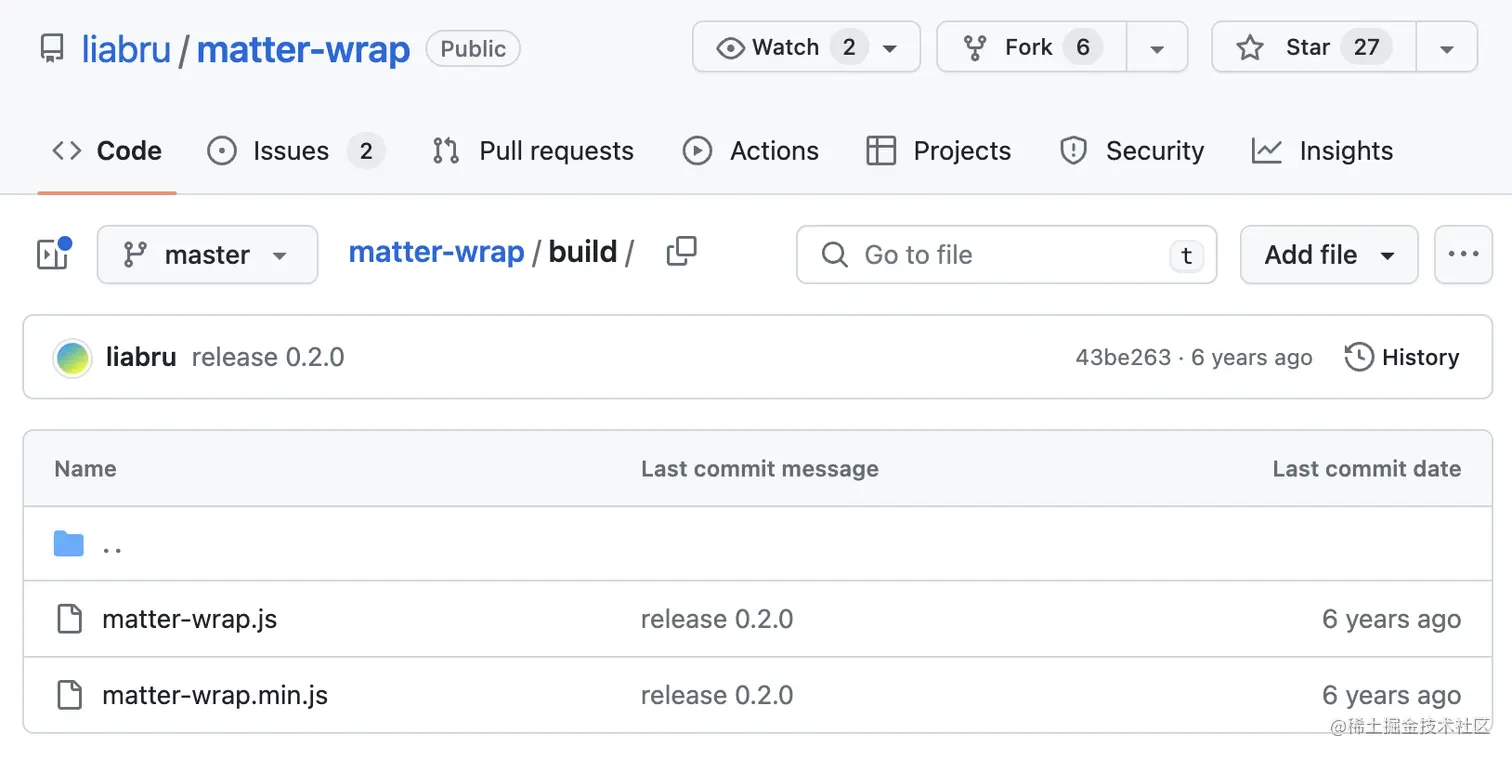Viewport: 1512px width, 758px height.
Task: Switch to the Insights tab
Action: pos(1322,151)
